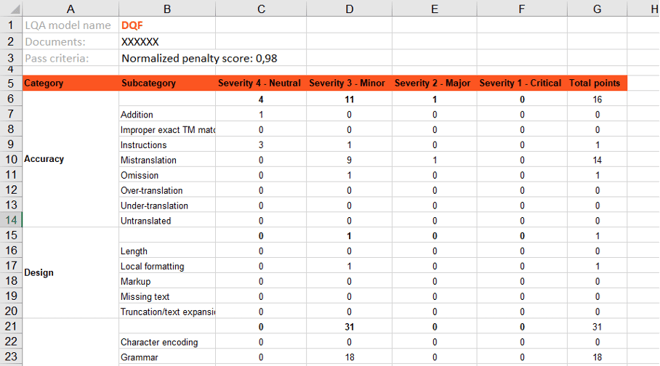Select column F header
Screen dimensions: 660x366
click(x=522, y=9)
